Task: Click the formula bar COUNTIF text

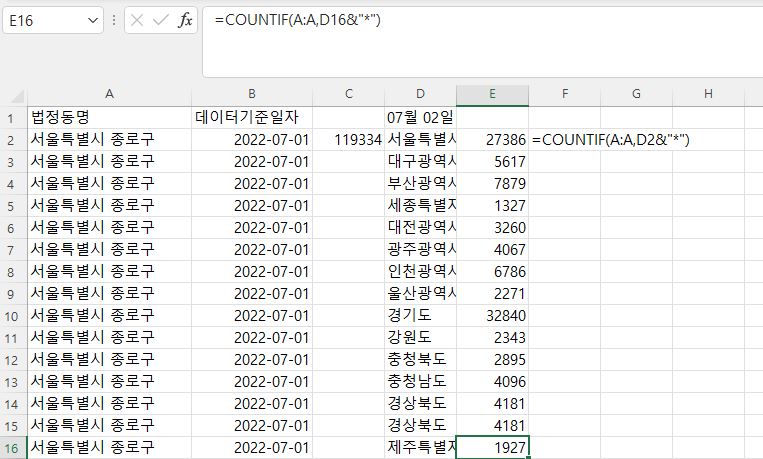Action: (x=298, y=20)
